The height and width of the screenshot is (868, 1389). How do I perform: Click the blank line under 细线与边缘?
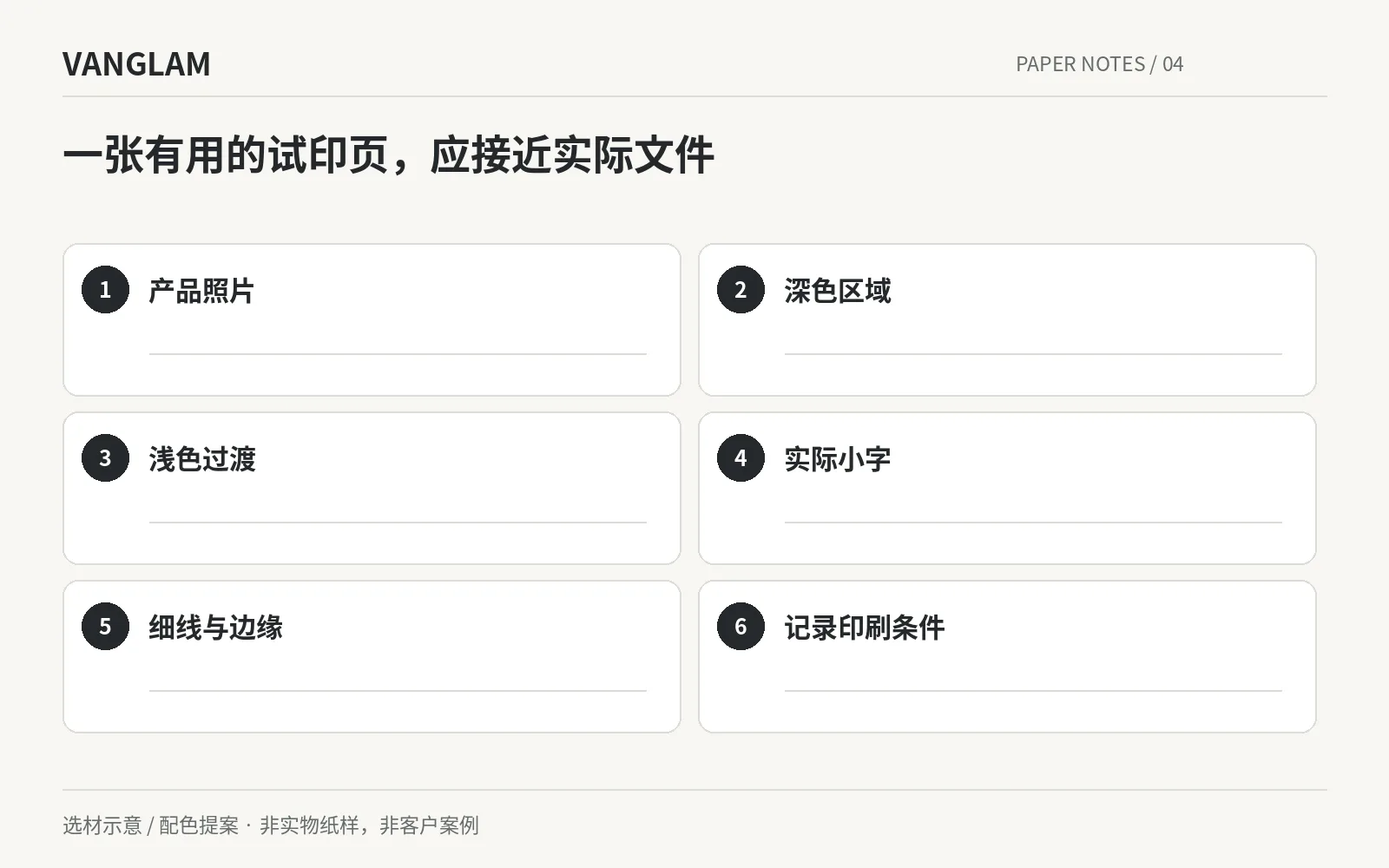398,690
